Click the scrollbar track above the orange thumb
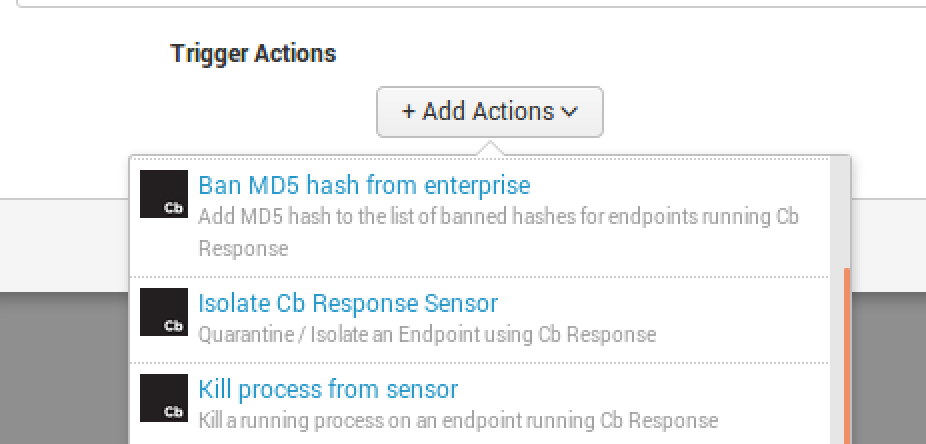 846,210
